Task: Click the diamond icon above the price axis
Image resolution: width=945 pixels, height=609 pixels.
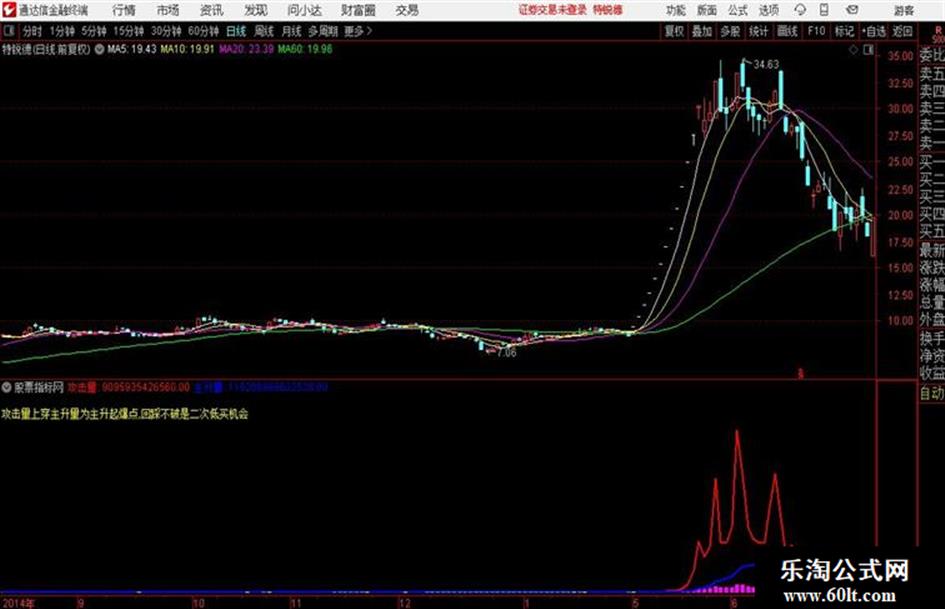Action: 853,50
